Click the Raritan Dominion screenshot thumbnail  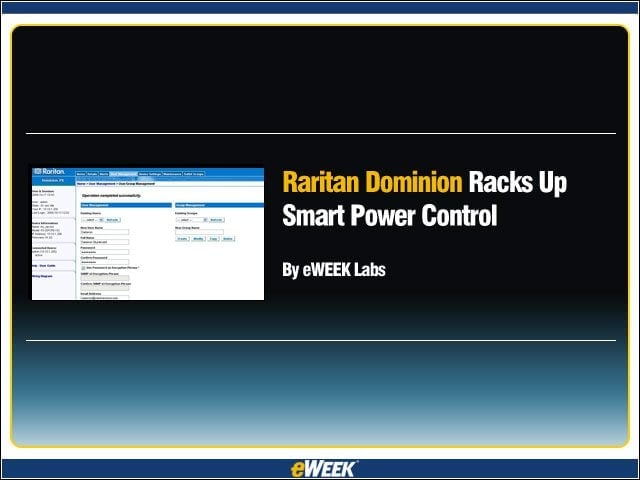tap(148, 233)
